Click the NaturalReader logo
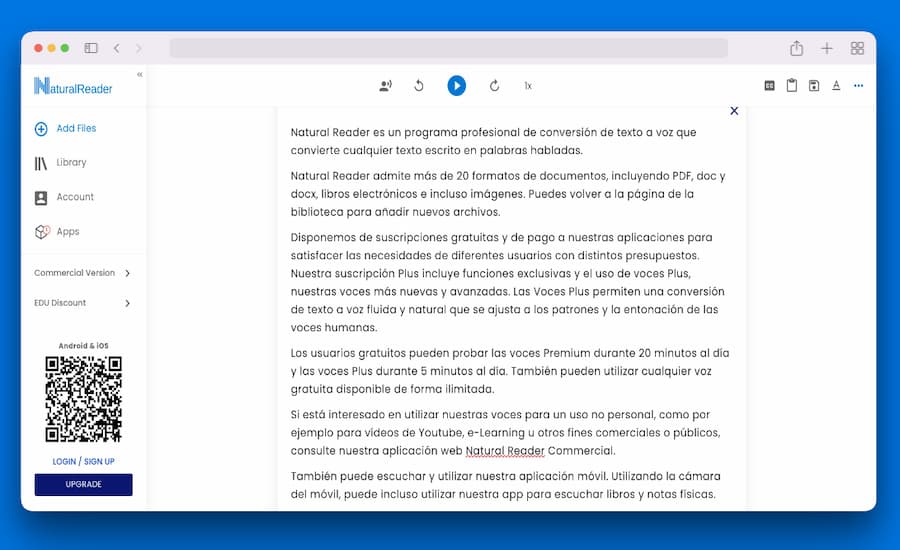 [x=73, y=86]
